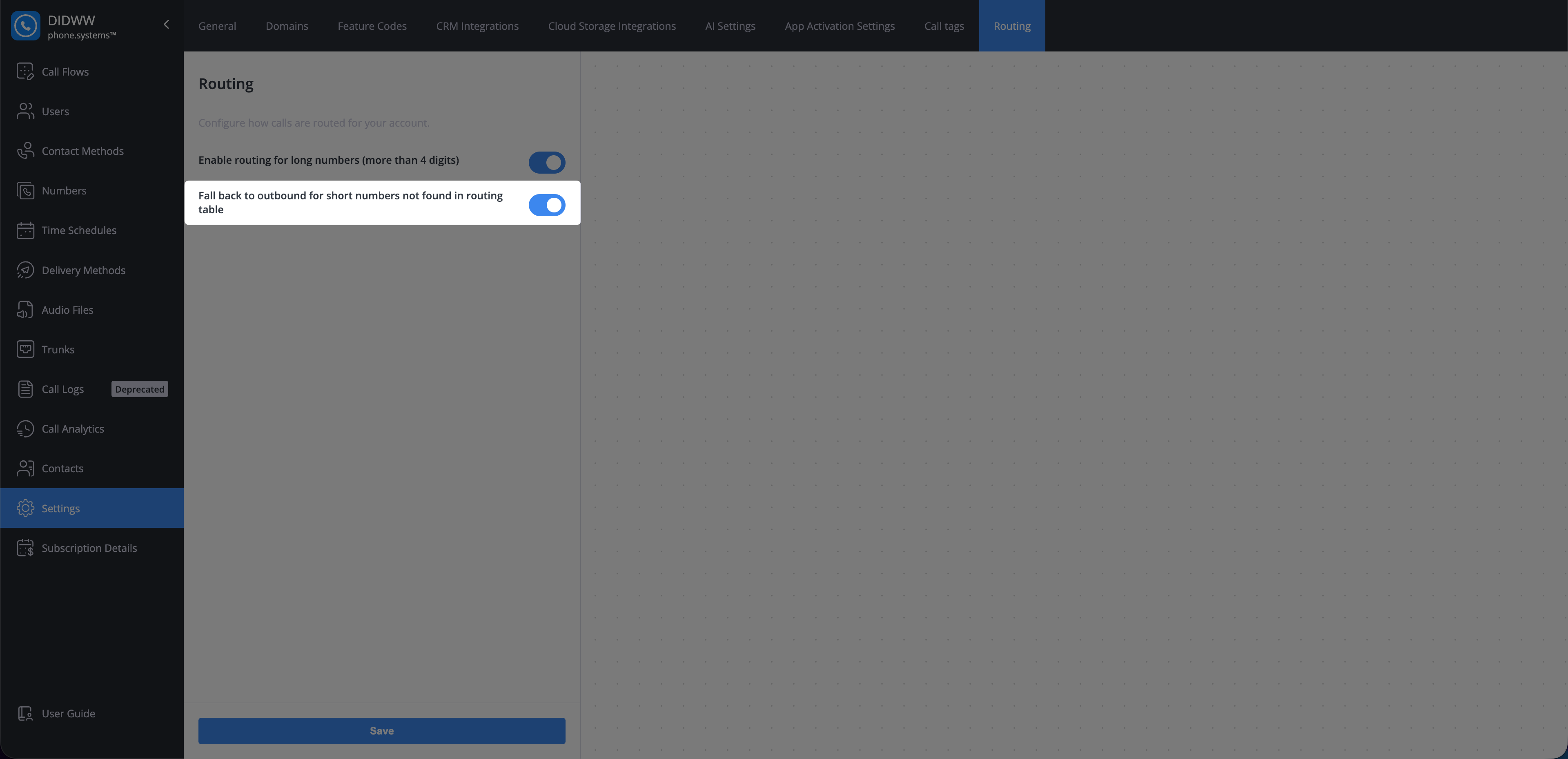Open Audio Files icon
This screenshot has height=759, width=1568.
tap(25, 310)
